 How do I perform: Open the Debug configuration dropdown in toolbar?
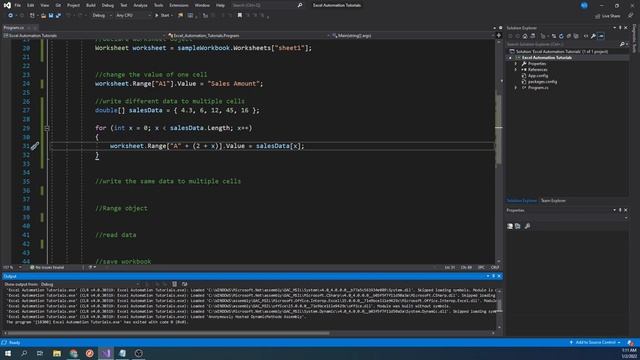[x=102, y=16]
